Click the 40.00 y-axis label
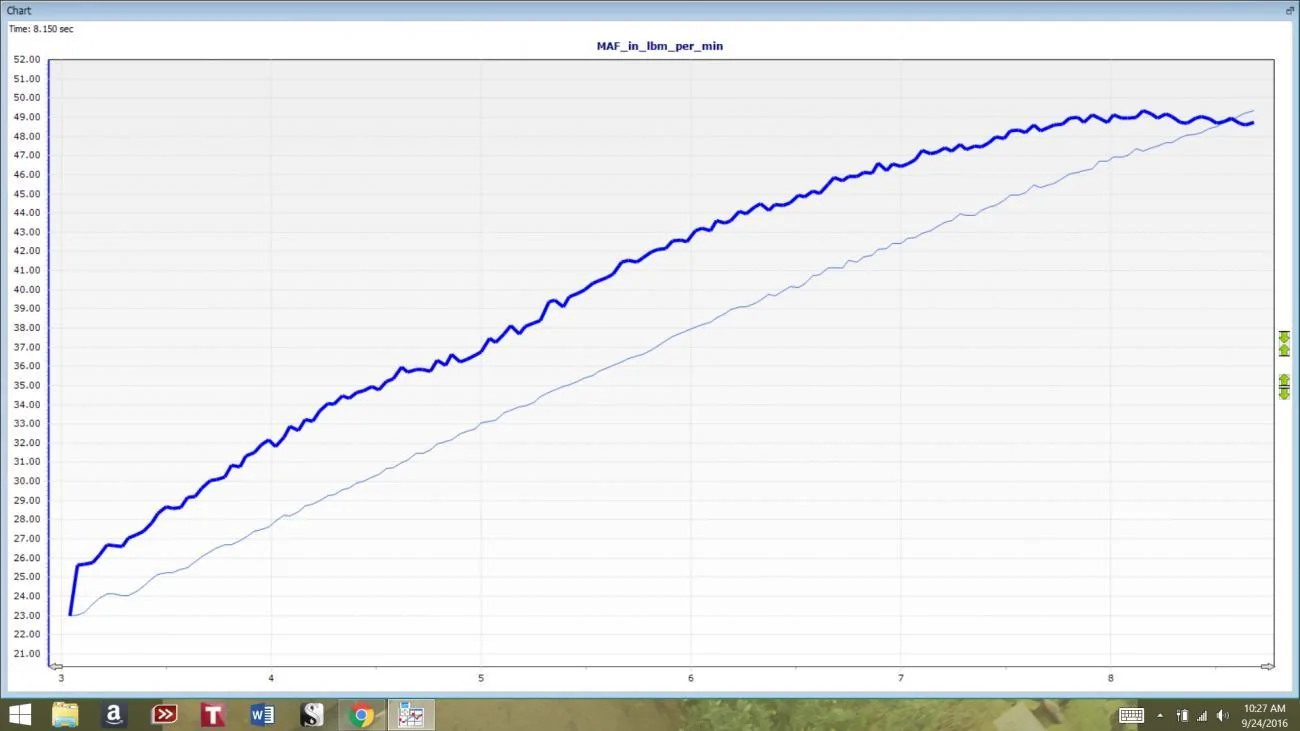 [x=27, y=290]
